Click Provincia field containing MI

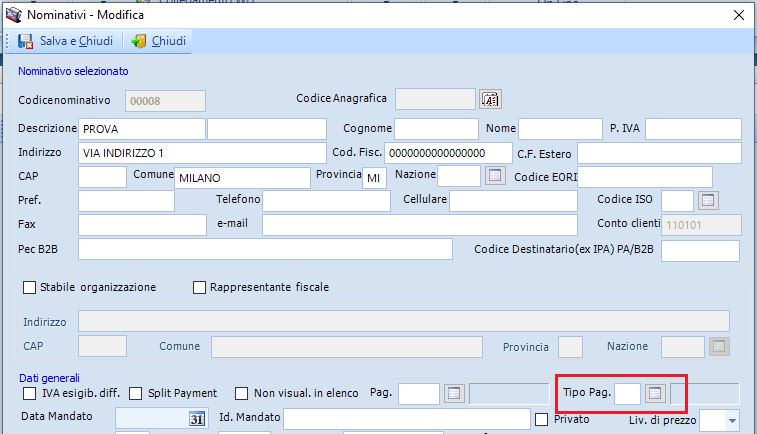(375, 178)
